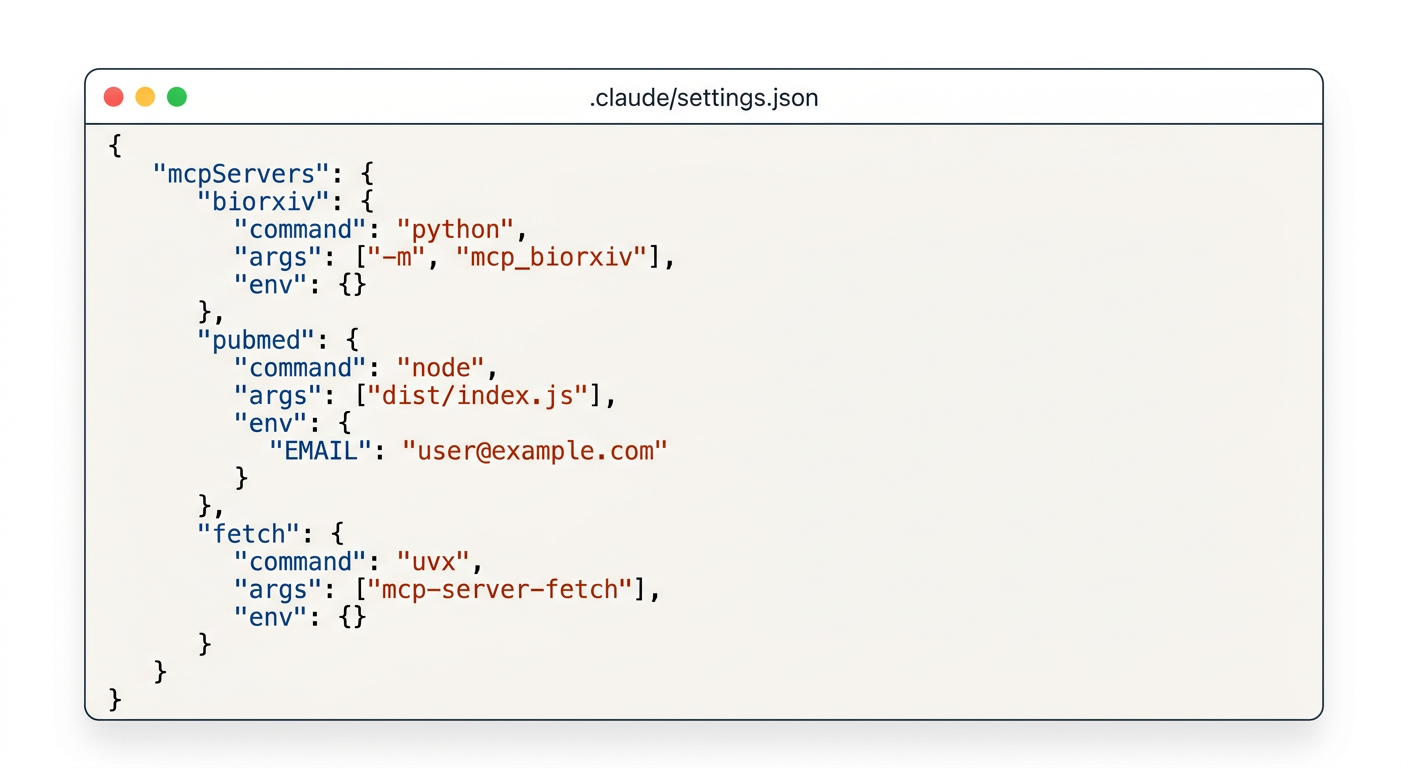This screenshot has height=768, width=1408.
Task: Click the red close window button
Action: point(114,97)
